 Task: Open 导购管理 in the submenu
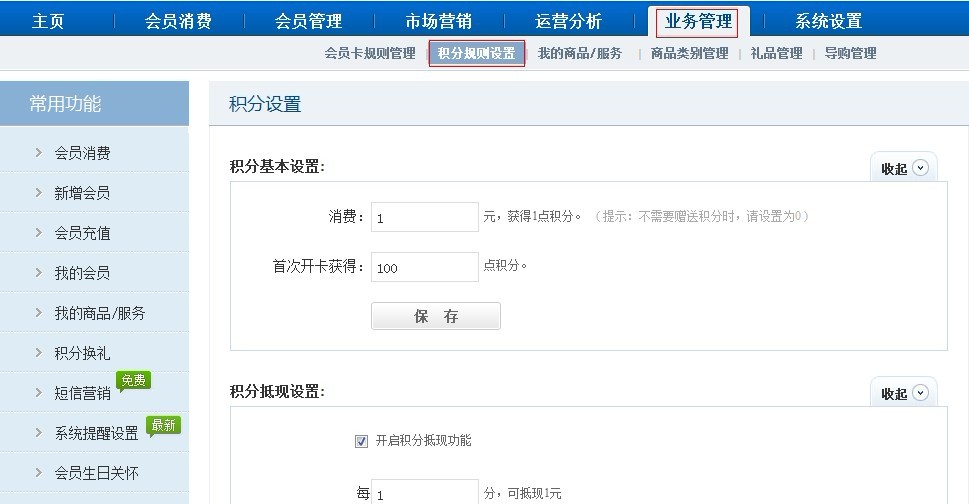(x=850, y=54)
